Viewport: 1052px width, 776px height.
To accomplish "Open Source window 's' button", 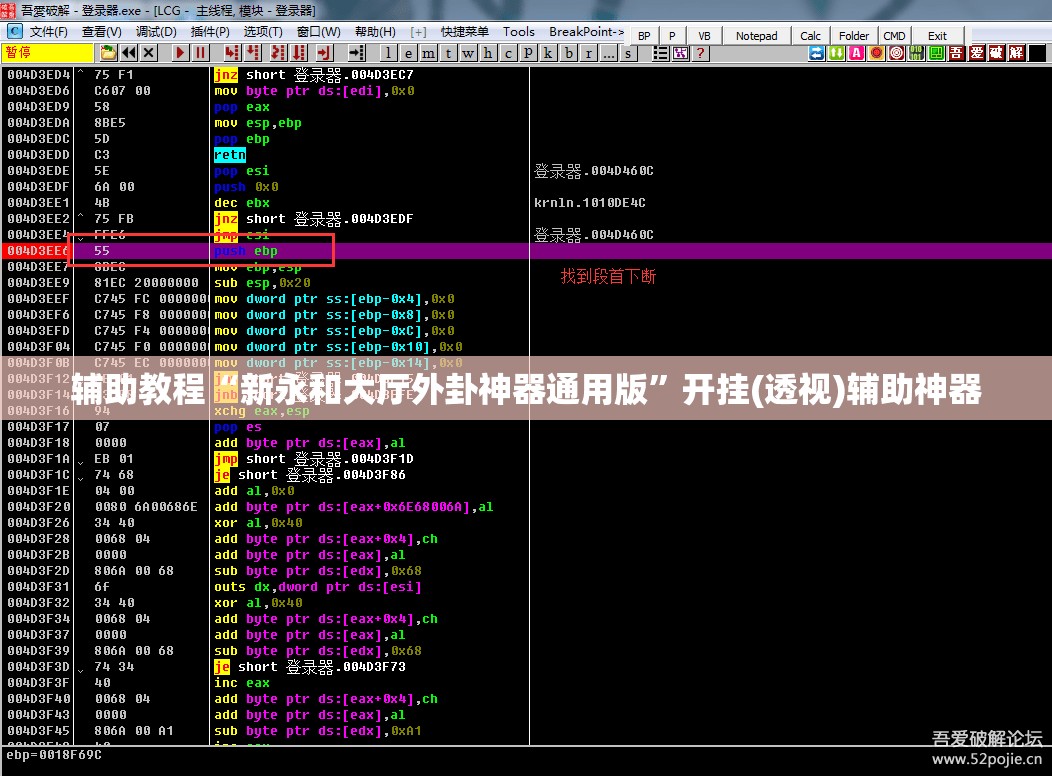I will [x=628, y=53].
